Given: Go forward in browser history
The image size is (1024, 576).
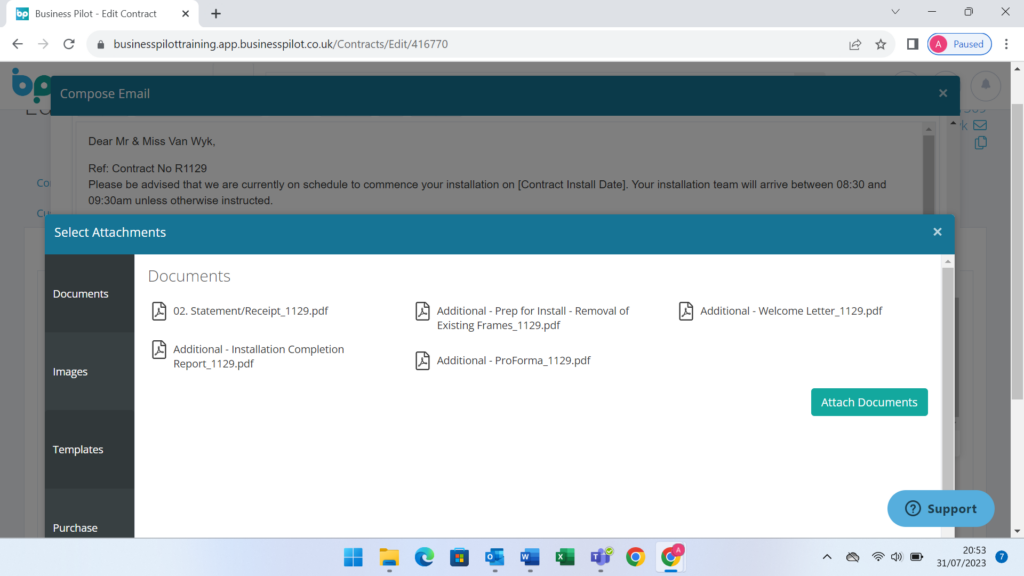Looking at the screenshot, I should [43, 44].
